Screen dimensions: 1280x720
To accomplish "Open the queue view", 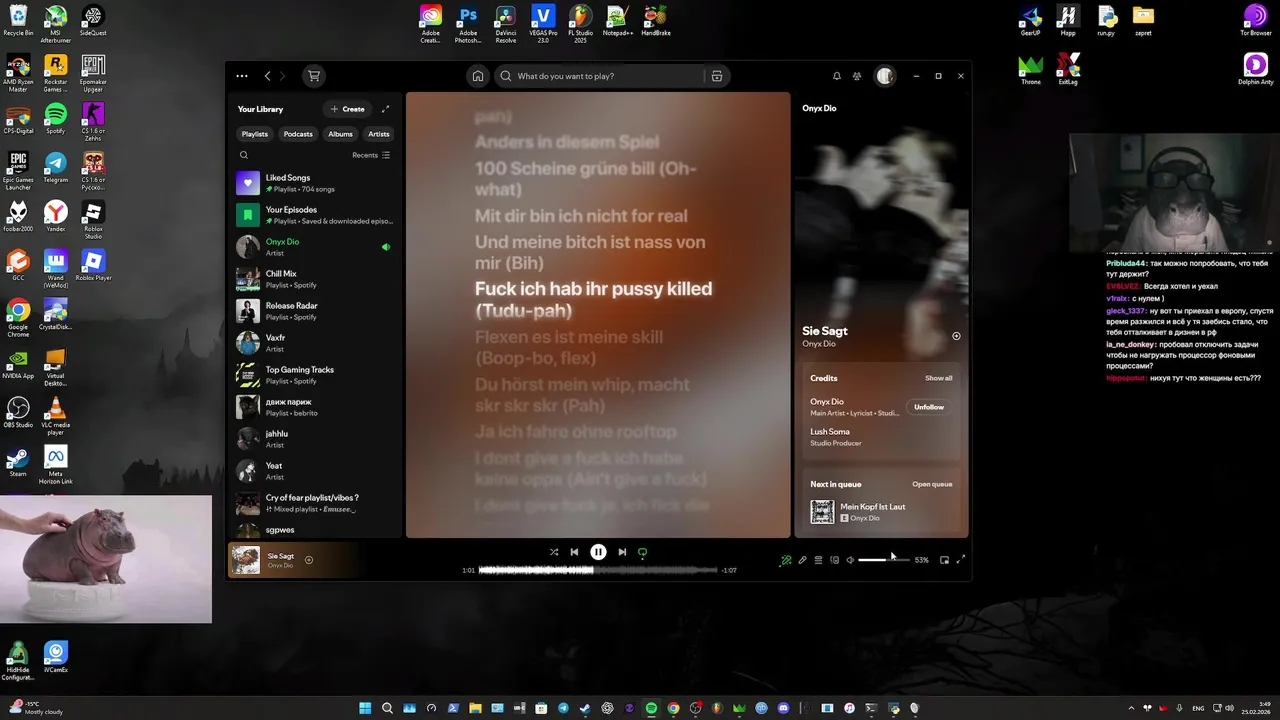I will [x=818, y=560].
